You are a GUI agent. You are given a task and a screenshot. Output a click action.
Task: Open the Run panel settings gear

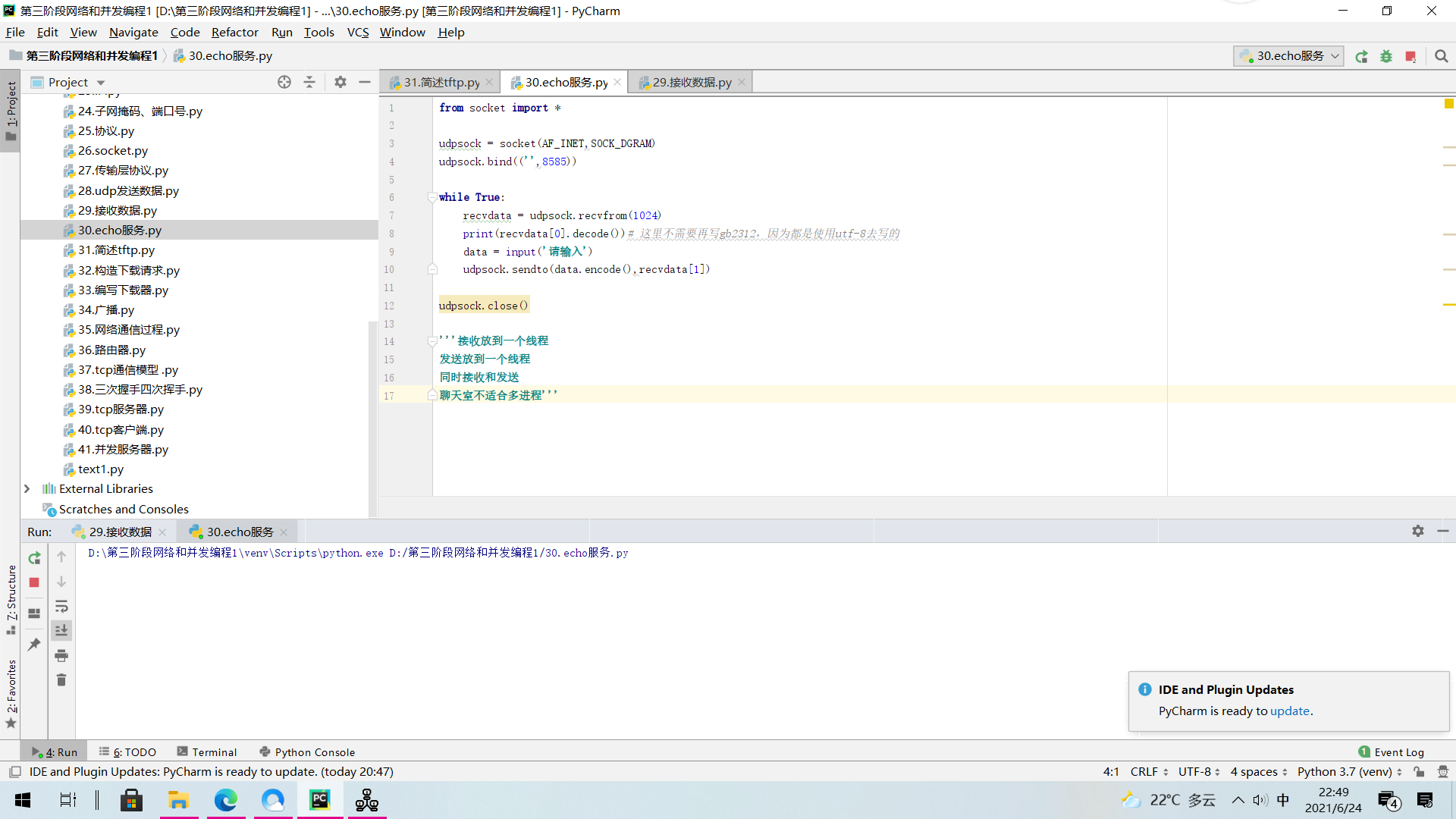pos(1418,531)
